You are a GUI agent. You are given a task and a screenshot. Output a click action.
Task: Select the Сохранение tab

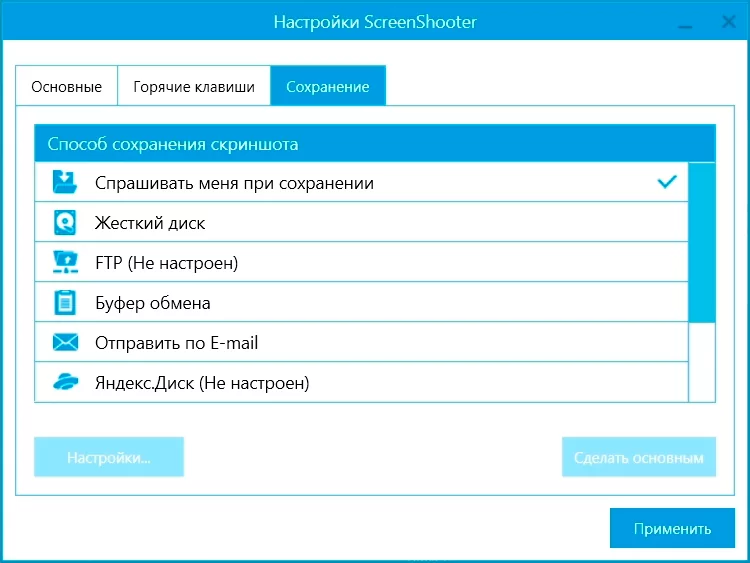tap(328, 86)
